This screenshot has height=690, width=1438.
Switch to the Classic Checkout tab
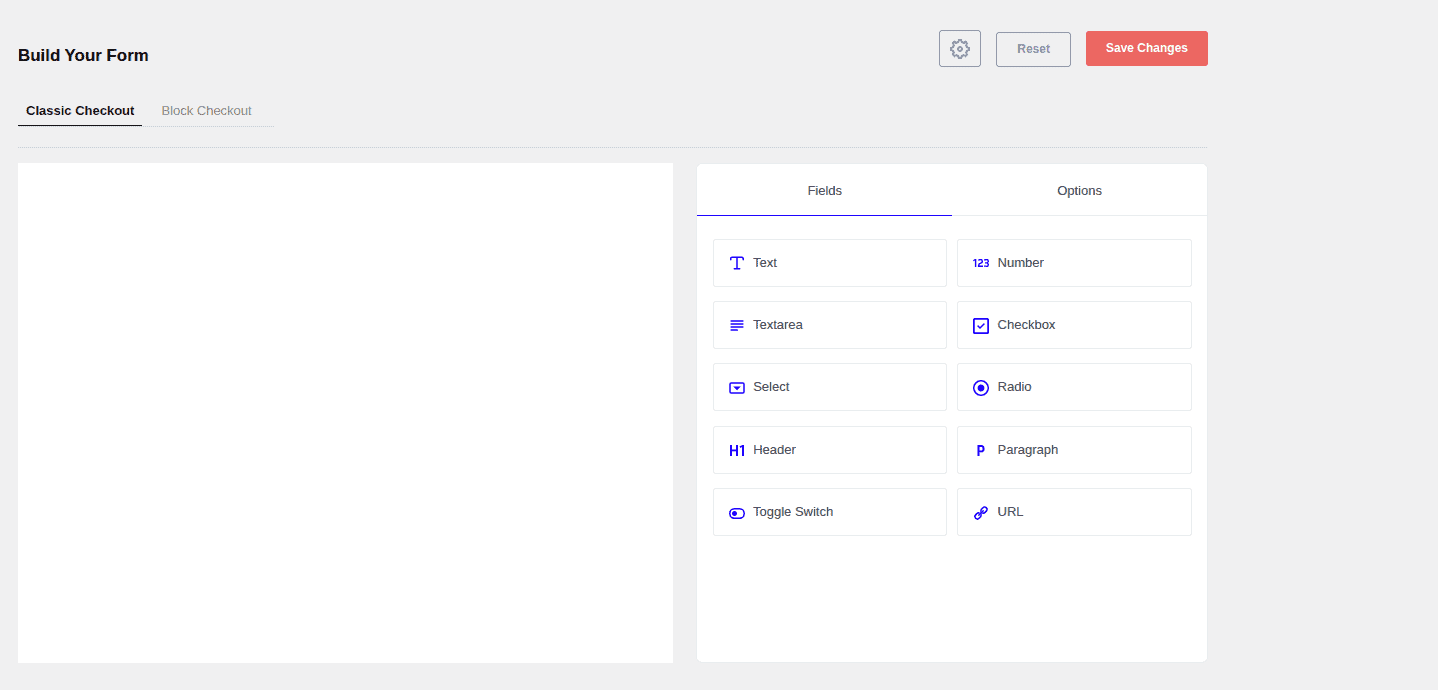tap(80, 111)
